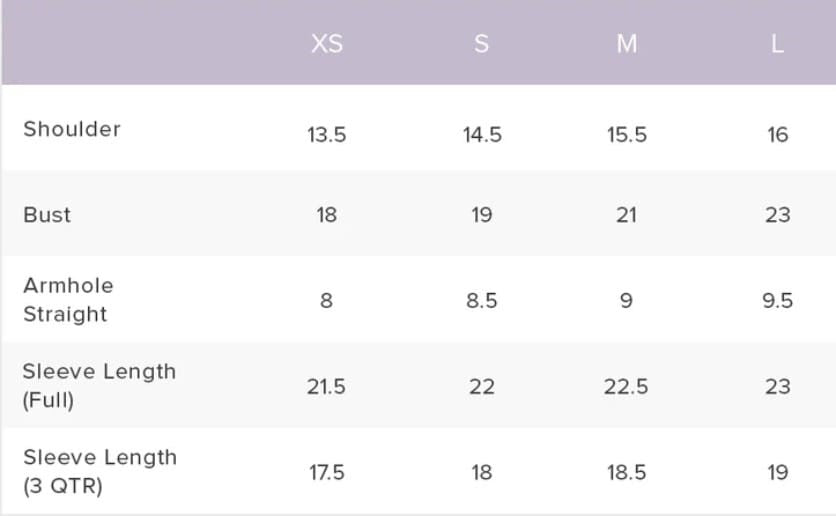Image resolution: width=836 pixels, height=516 pixels.
Task: Click the XS full sleeve value 21.5
Action: coord(326,387)
